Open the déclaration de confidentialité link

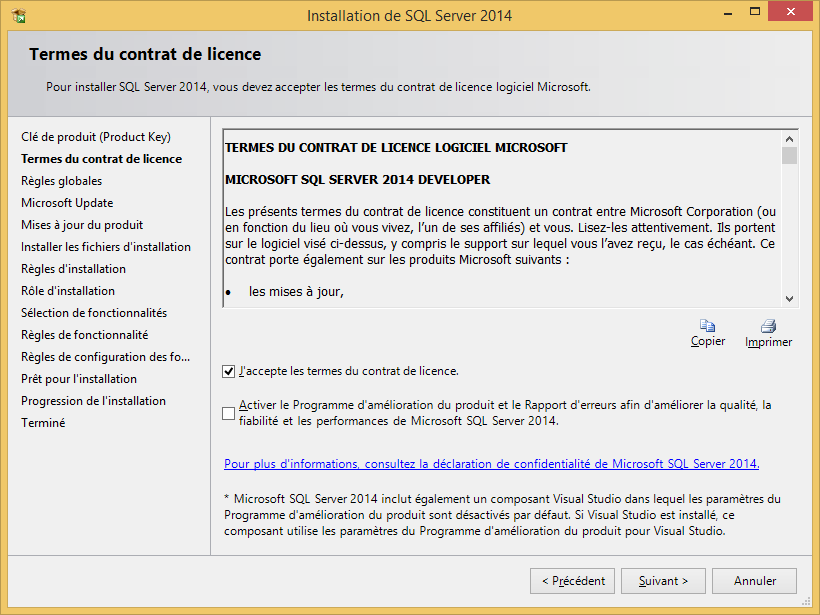492,464
